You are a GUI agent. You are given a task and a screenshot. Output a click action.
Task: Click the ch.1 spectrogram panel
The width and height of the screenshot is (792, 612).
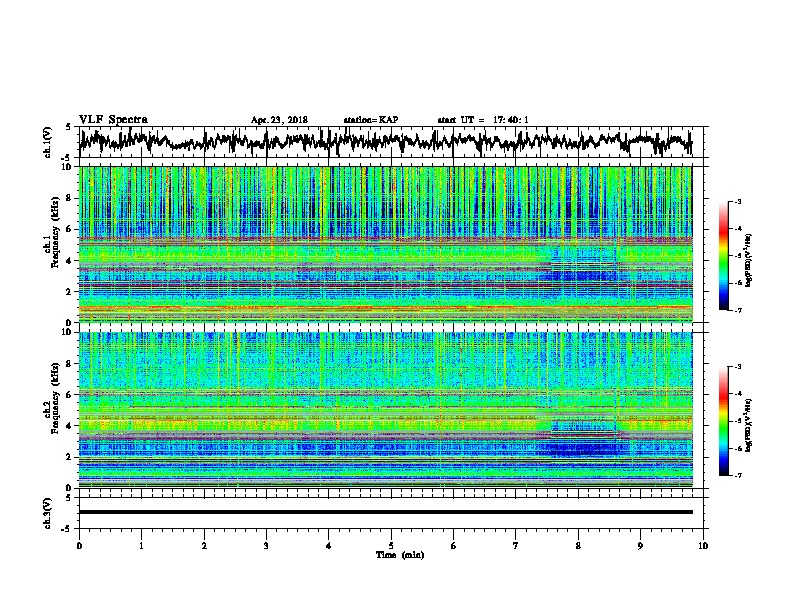pyautogui.click(x=385, y=244)
